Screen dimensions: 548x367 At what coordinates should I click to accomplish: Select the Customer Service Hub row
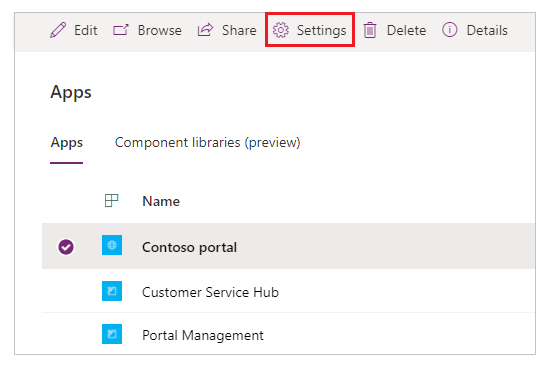point(288,291)
